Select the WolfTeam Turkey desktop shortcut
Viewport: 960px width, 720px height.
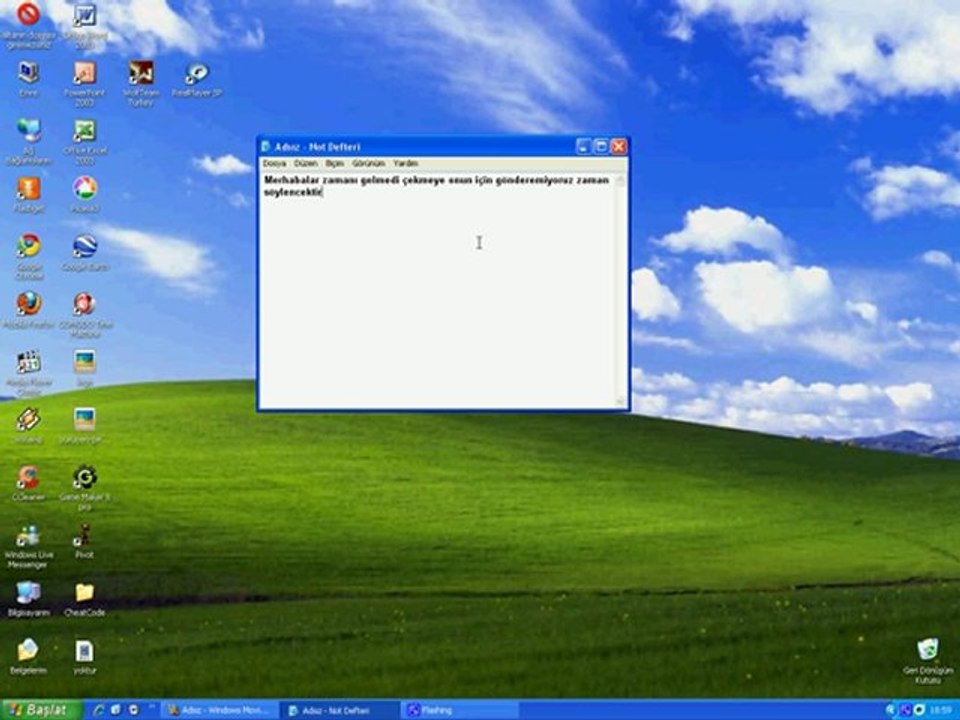click(141, 83)
